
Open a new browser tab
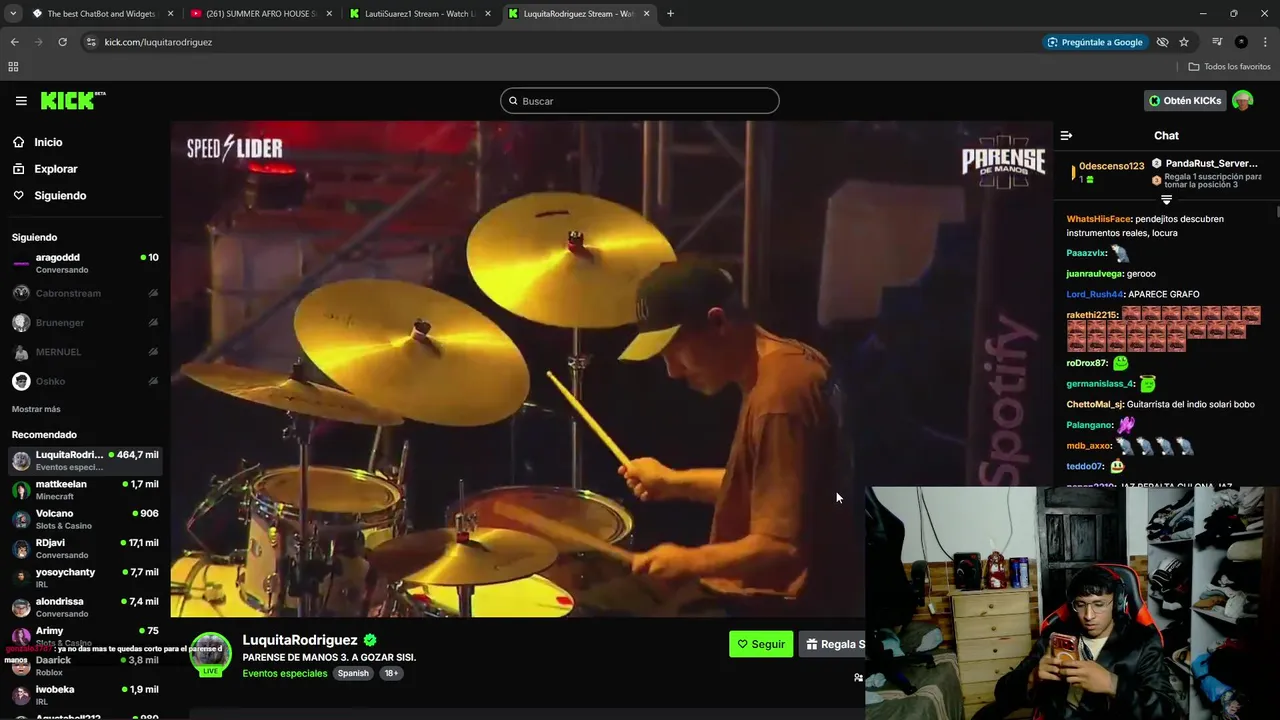click(x=670, y=14)
